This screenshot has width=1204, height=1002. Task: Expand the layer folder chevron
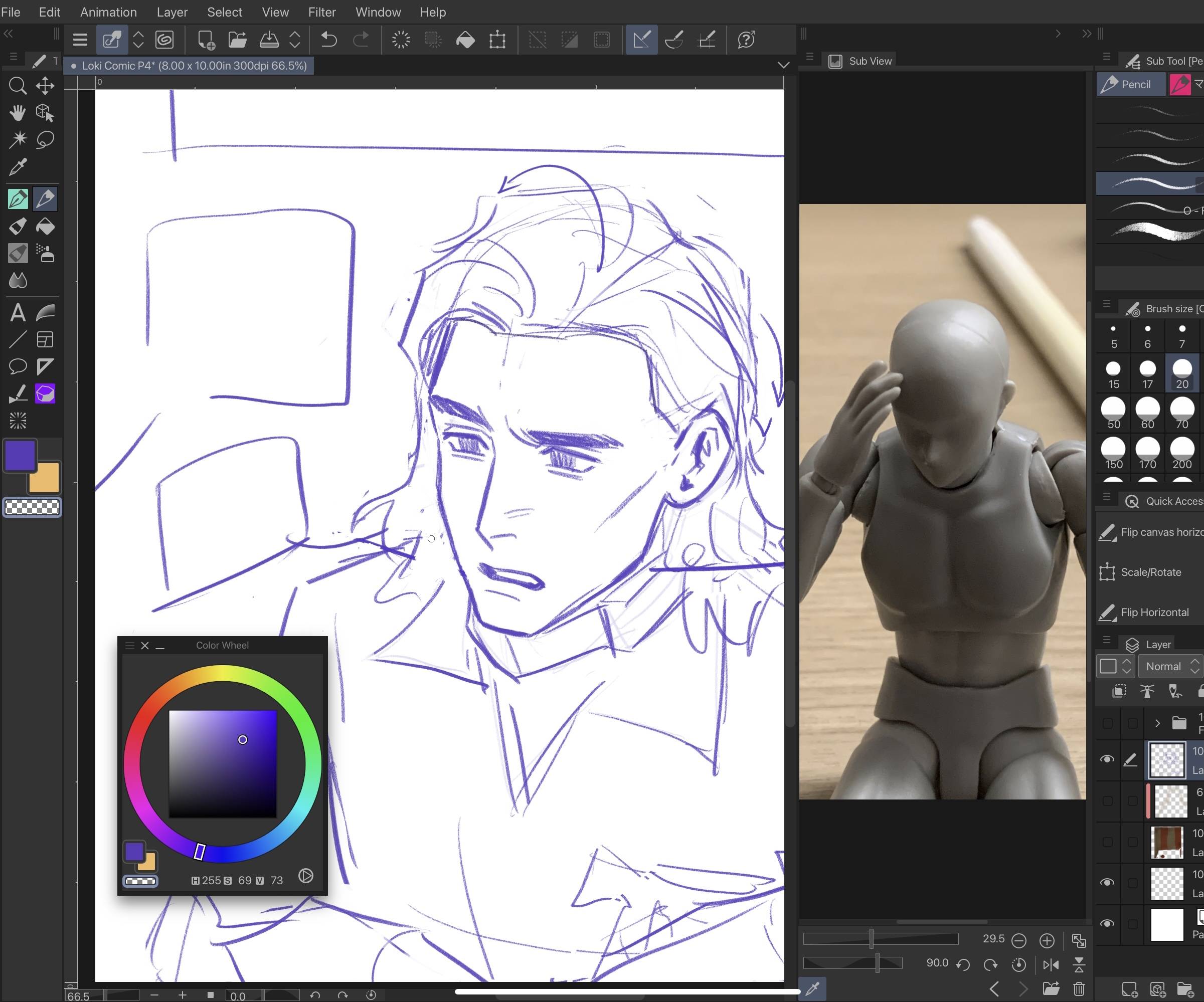point(1157,723)
